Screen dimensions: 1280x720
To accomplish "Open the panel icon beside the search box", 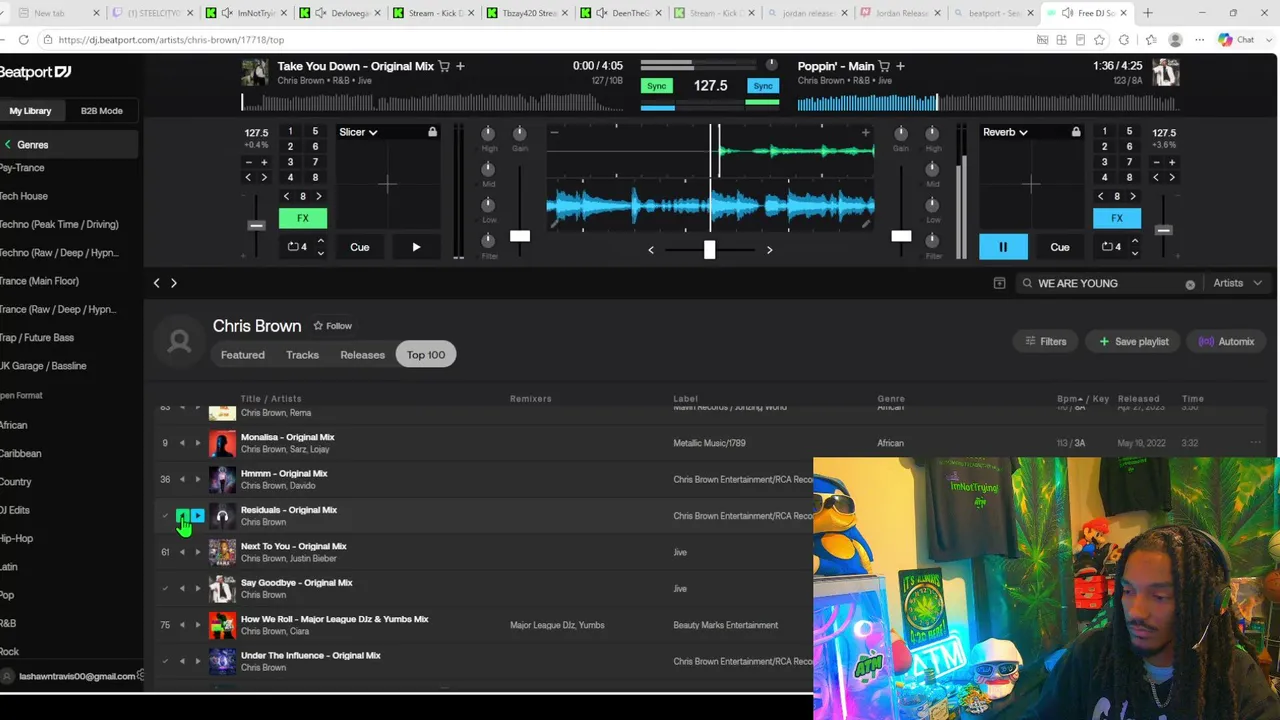I will coord(999,283).
